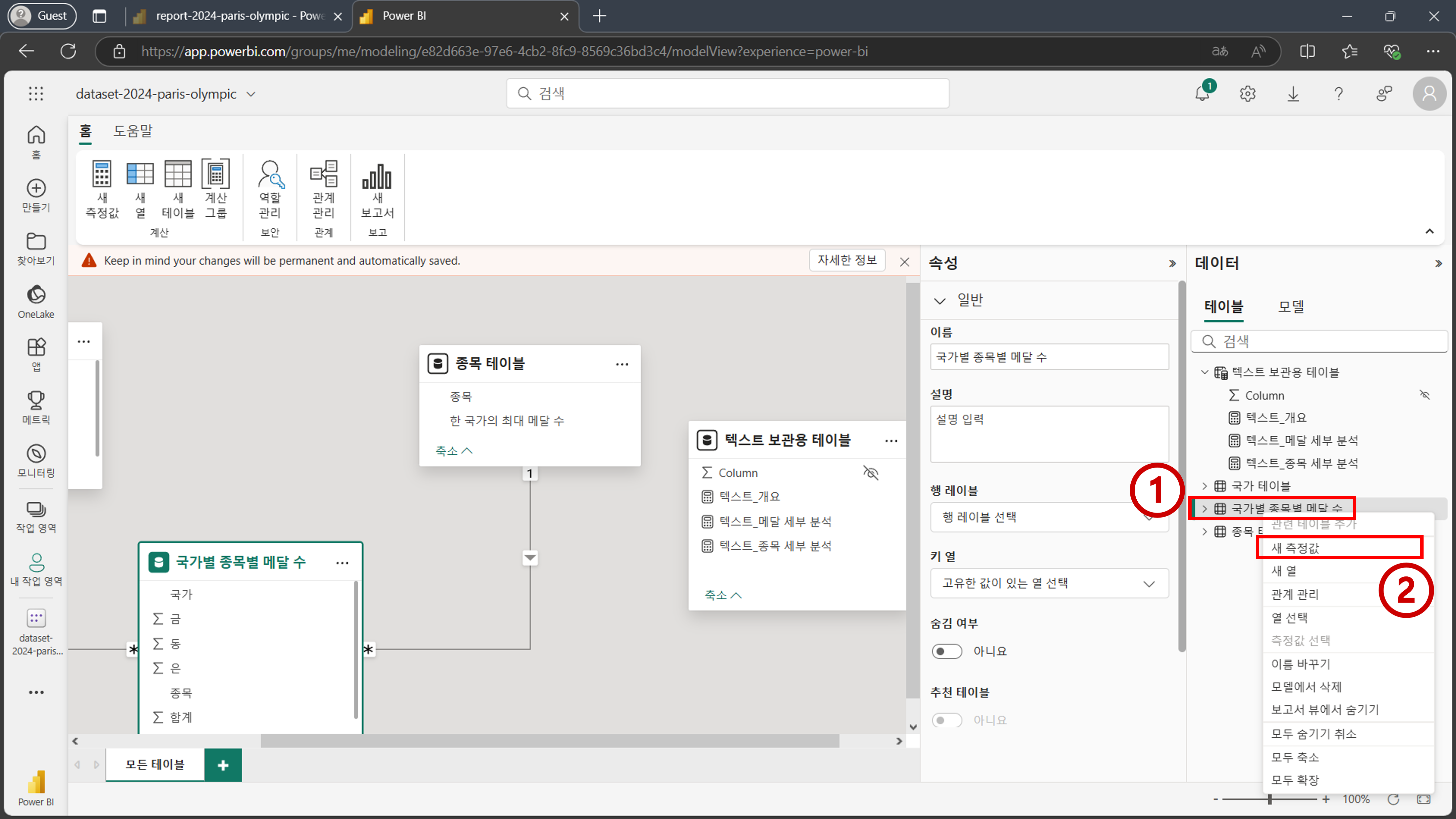
Task: Expand 국가별 종목별 메달 수 tree node
Action: click(1205, 509)
